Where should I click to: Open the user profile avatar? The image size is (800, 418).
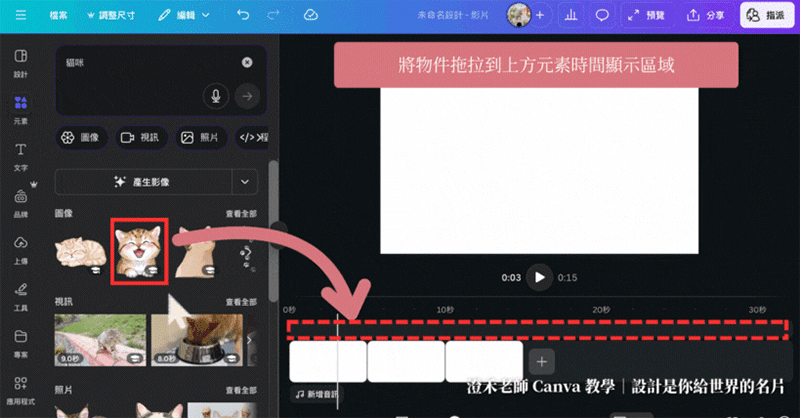coord(518,15)
